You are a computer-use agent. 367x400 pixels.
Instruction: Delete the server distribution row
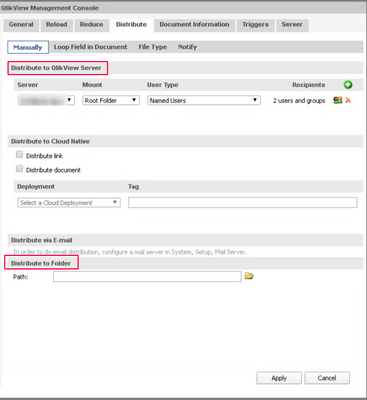[x=348, y=100]
